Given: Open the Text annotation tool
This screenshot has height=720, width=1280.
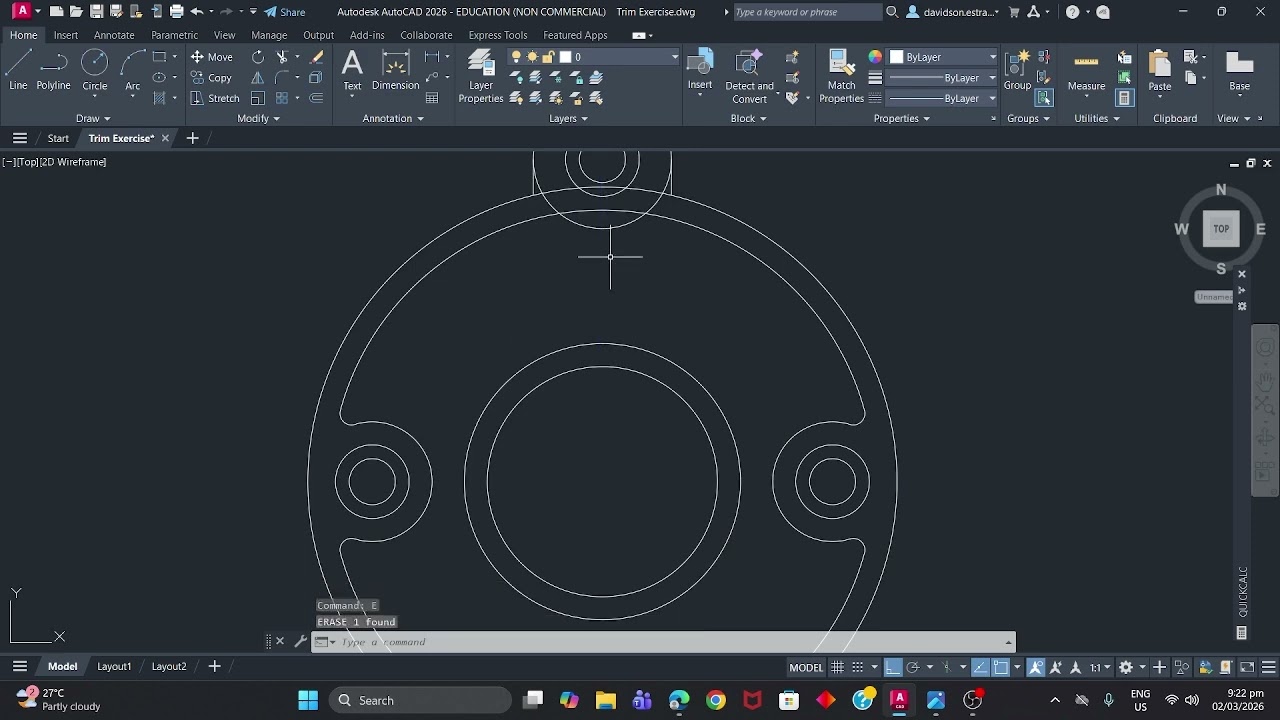Looking at the screenshot, I should pos(352,71).
